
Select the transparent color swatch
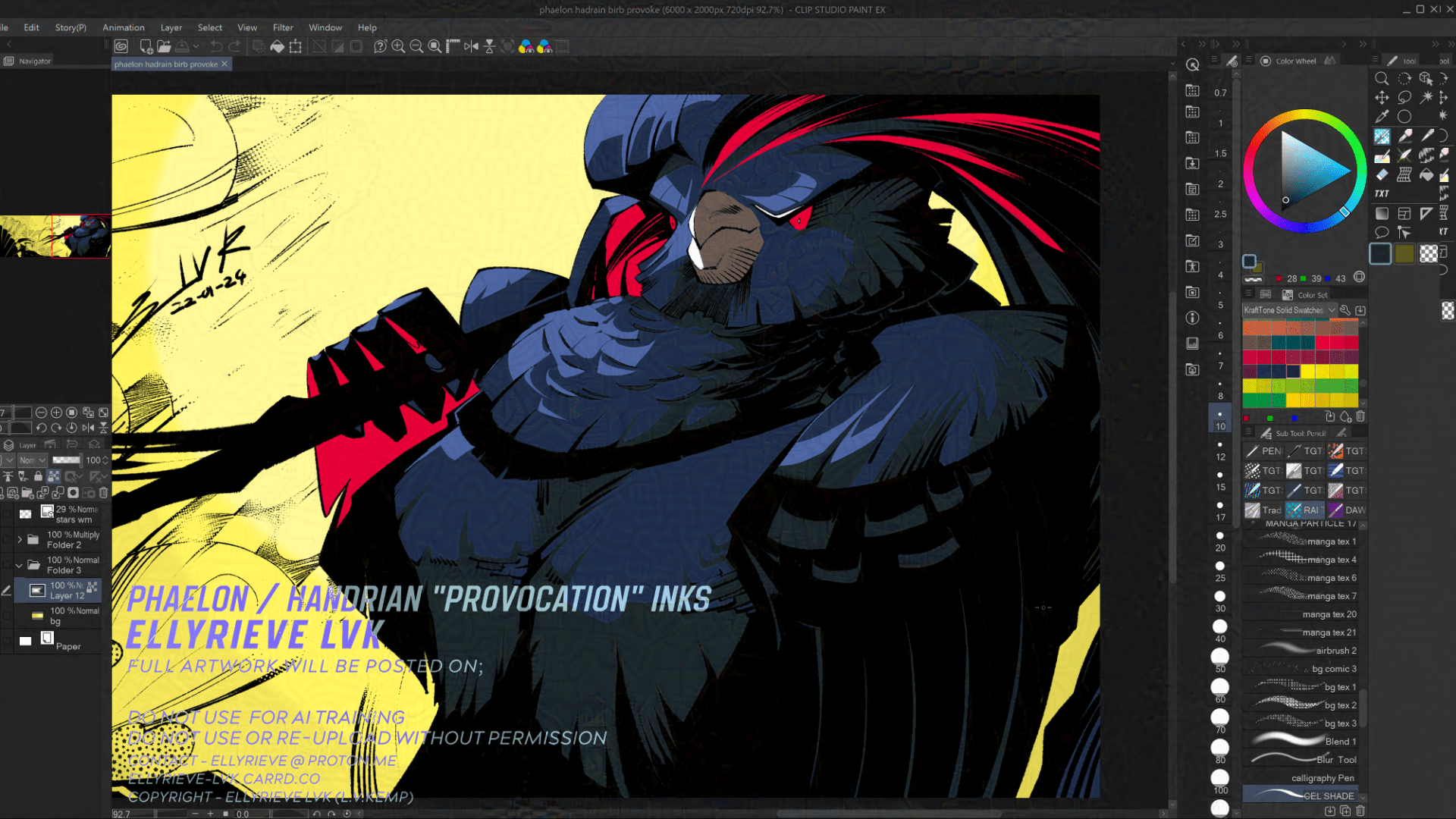click(1429, 254)
